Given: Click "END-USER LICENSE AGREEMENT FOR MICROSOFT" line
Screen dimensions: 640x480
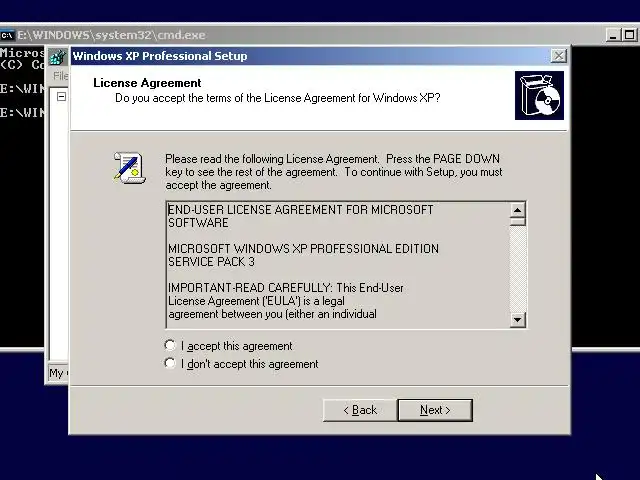Looking at the screenshot, I should (300, 210).
